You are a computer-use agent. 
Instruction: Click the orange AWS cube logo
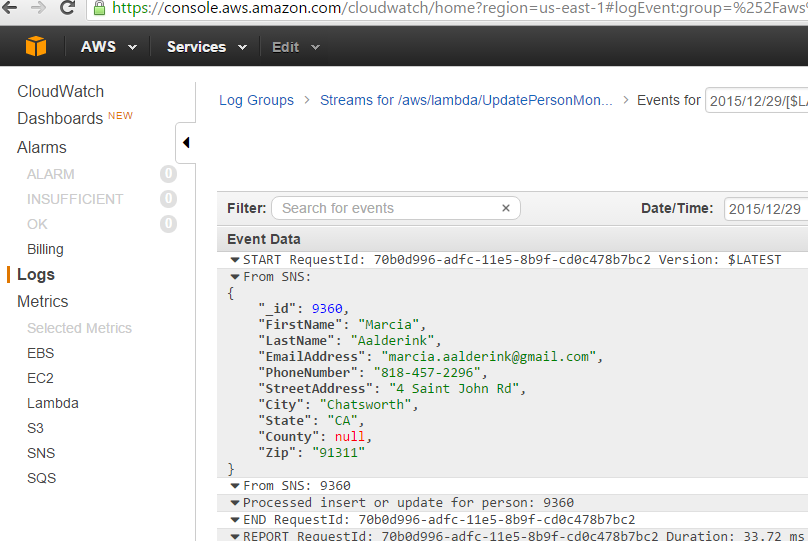pyautogui.click(x=36, y=46)
